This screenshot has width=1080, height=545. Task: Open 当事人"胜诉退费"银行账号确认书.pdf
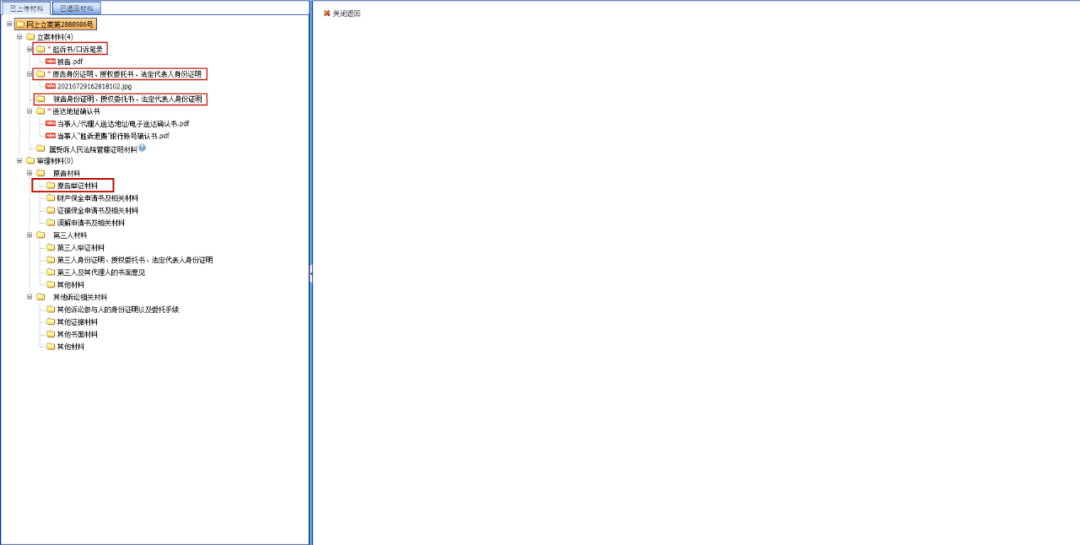tap(114, 136)
